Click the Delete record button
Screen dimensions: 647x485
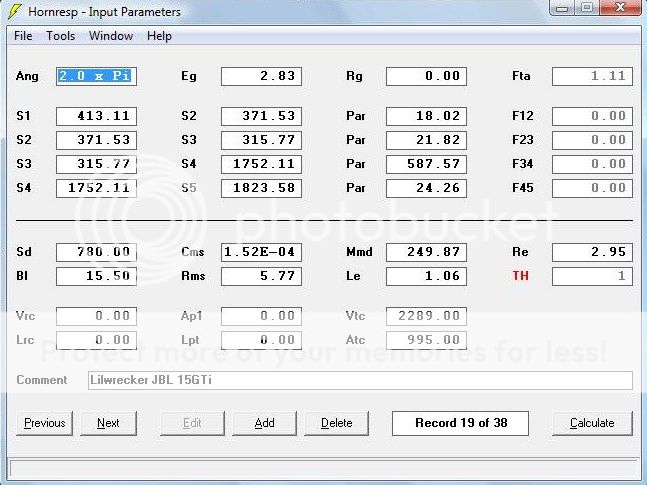coord(336,423)
